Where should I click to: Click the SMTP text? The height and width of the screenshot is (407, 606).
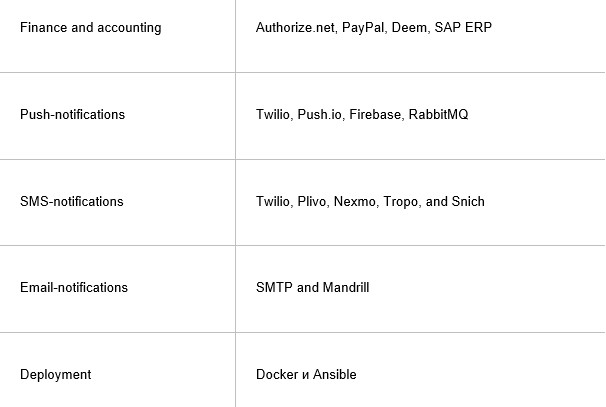tap(274, 288)
